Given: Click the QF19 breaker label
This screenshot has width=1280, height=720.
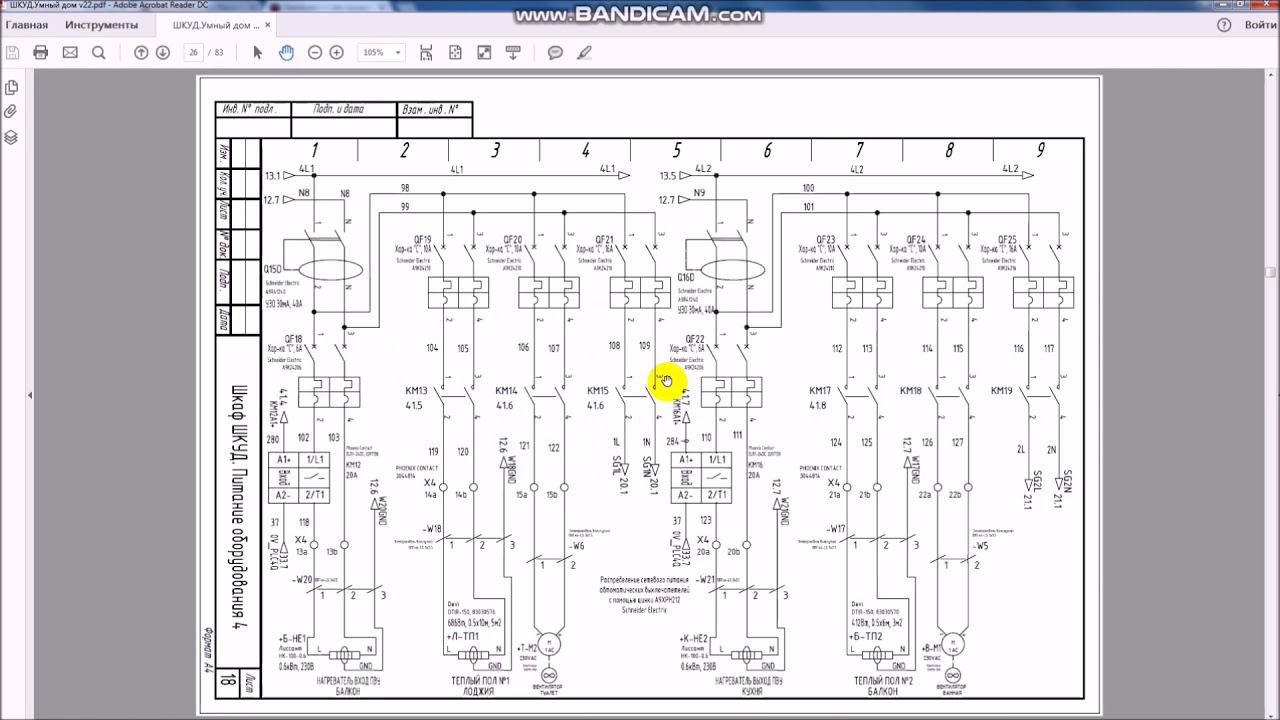Looking at the screenshot, I should click(421, 240).
